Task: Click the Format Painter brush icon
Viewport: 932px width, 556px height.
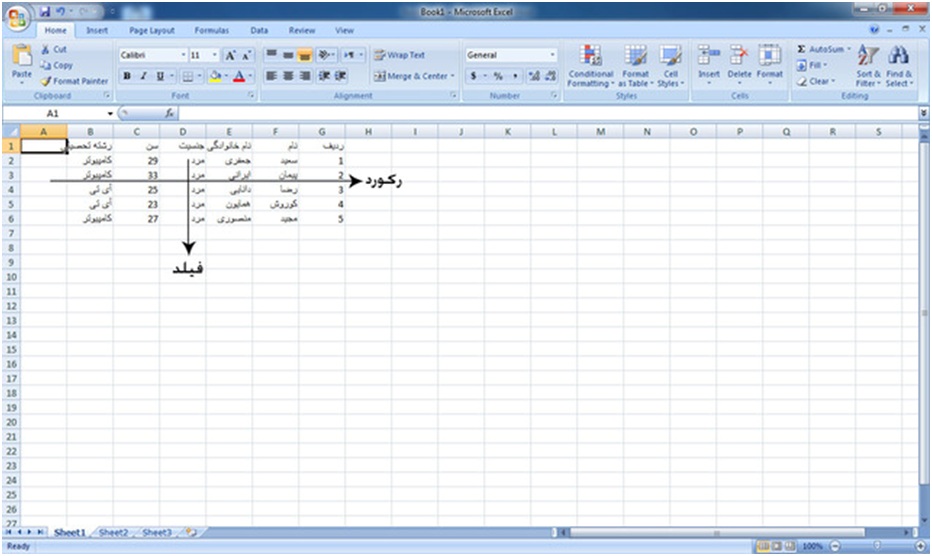Action: 47,81
